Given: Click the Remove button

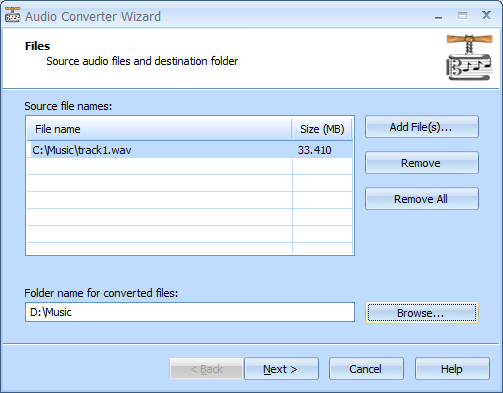Looking at the screenshot, I should 422,163.
